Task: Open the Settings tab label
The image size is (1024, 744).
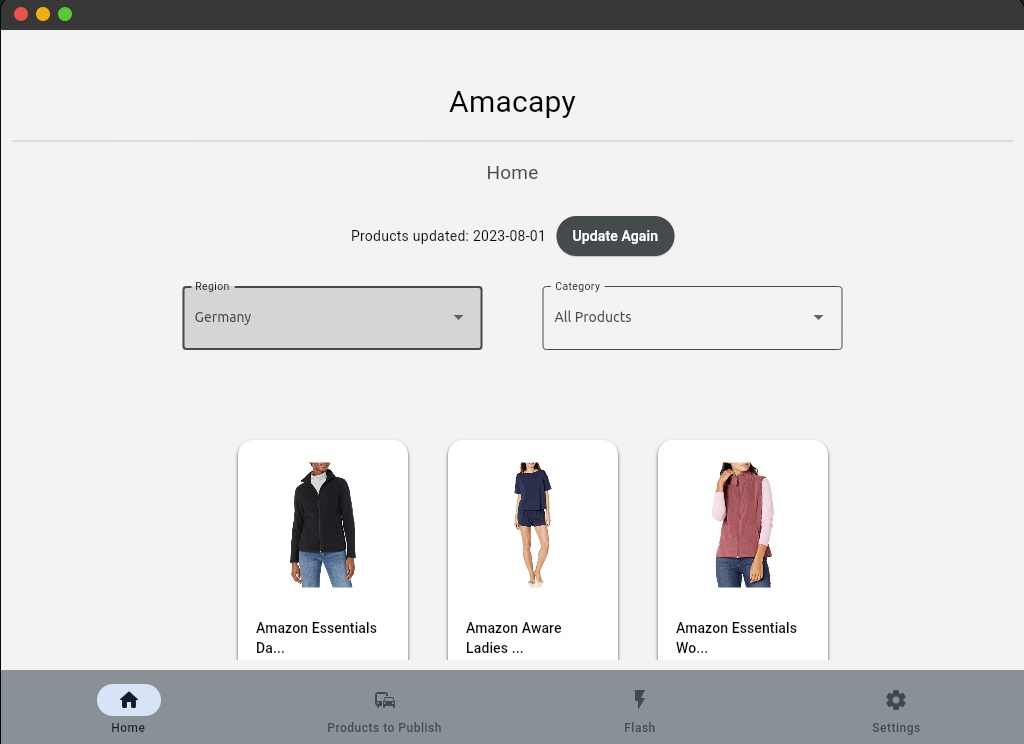Action: click(896, 728)
